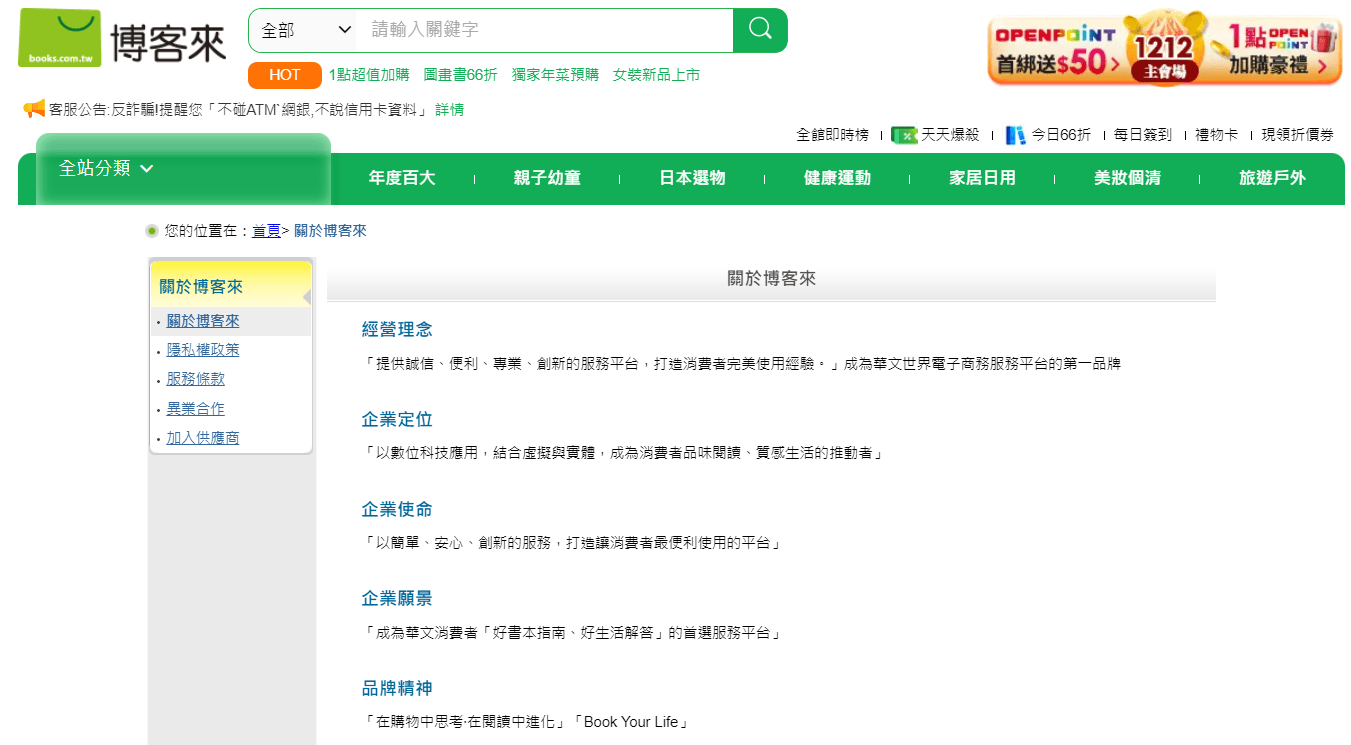Open the 旅遊戶外 navigation tab
The height and width of the screenshot is (745, 1351).
[1272, 178]
